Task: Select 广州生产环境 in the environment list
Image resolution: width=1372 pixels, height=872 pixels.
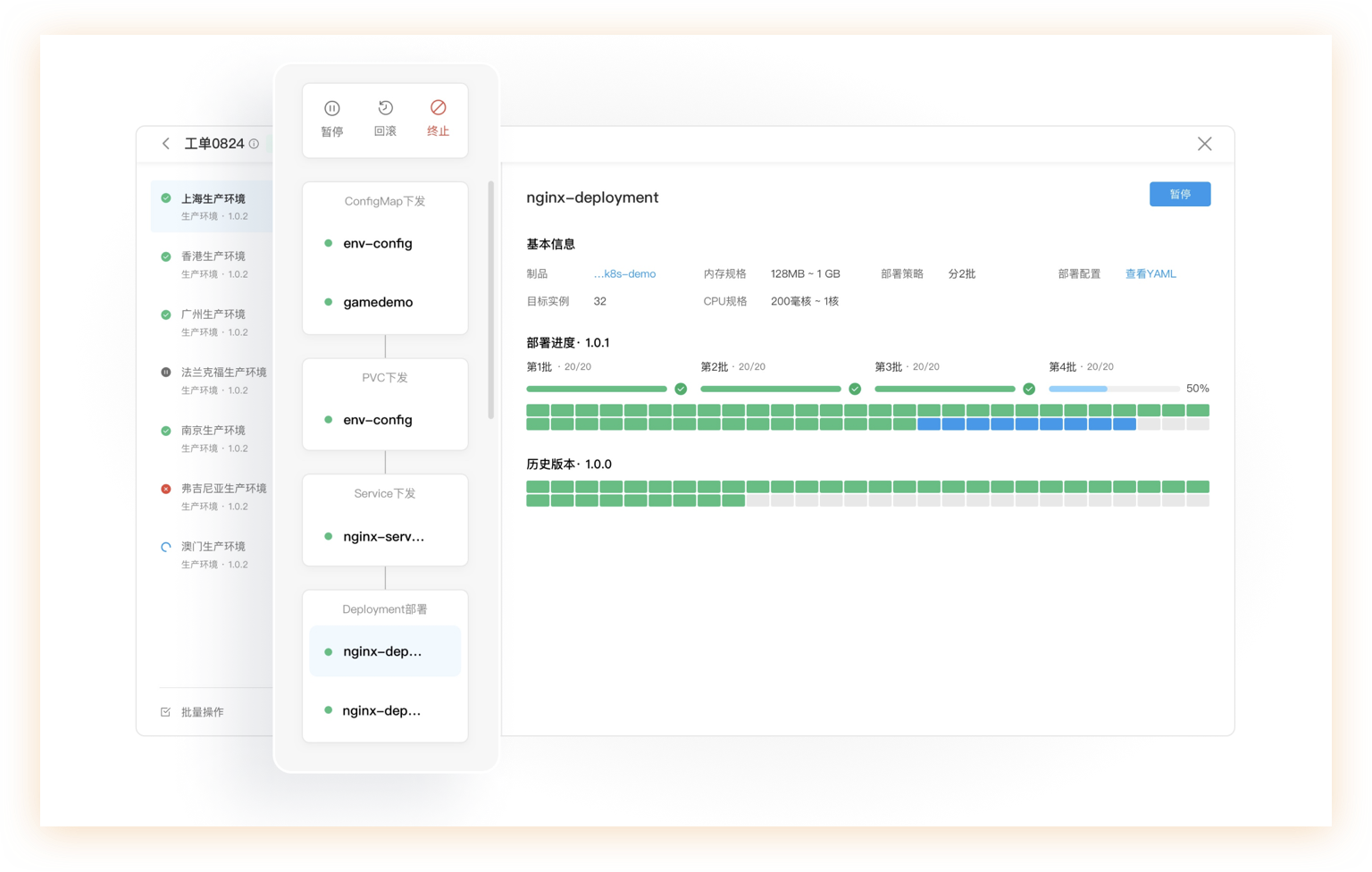Action: (213, 323)
